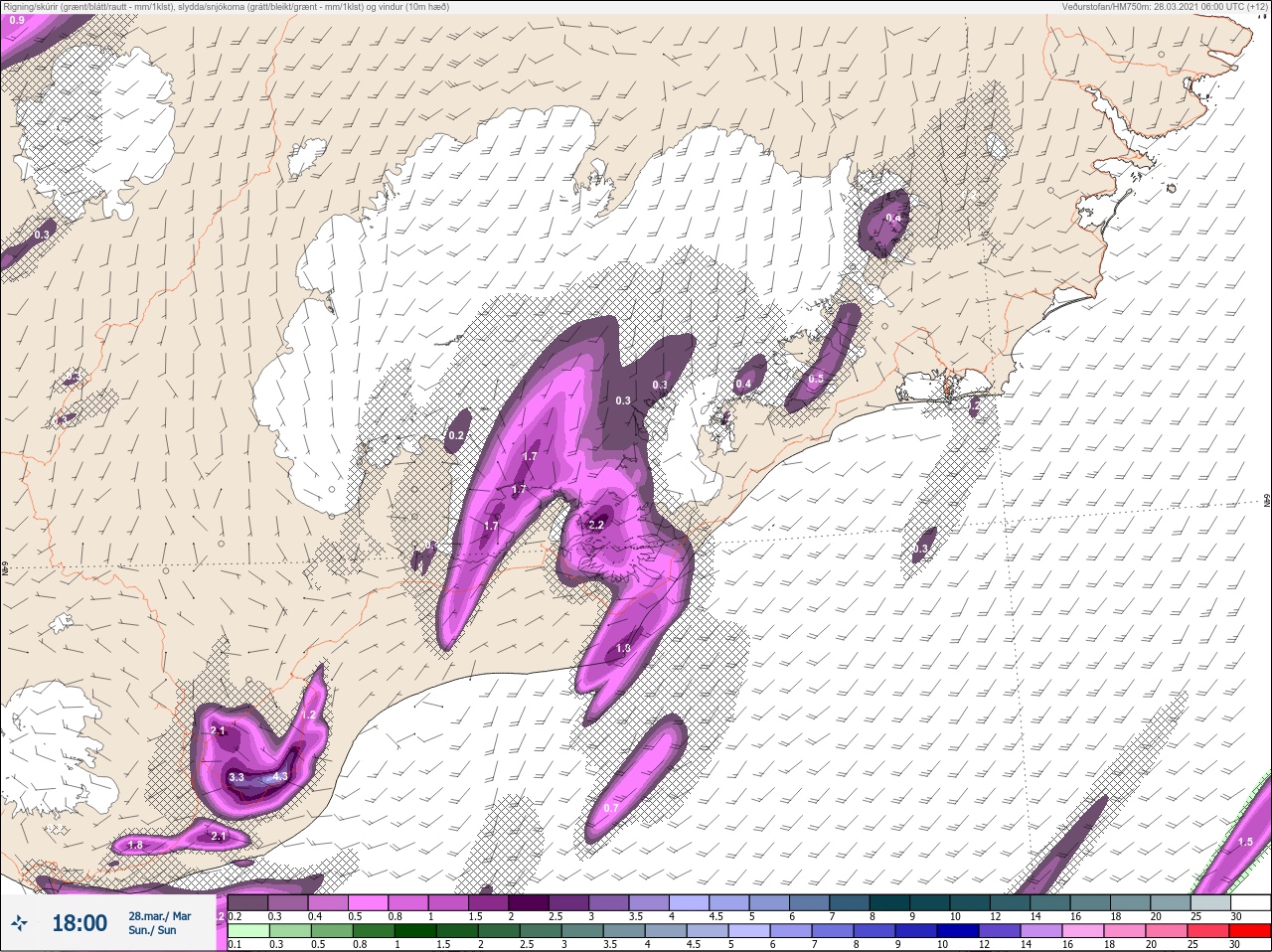Click the 0.2 precipitation value on the map
The width and height of the screenshot is (1272, 952).
pos(457,436)
